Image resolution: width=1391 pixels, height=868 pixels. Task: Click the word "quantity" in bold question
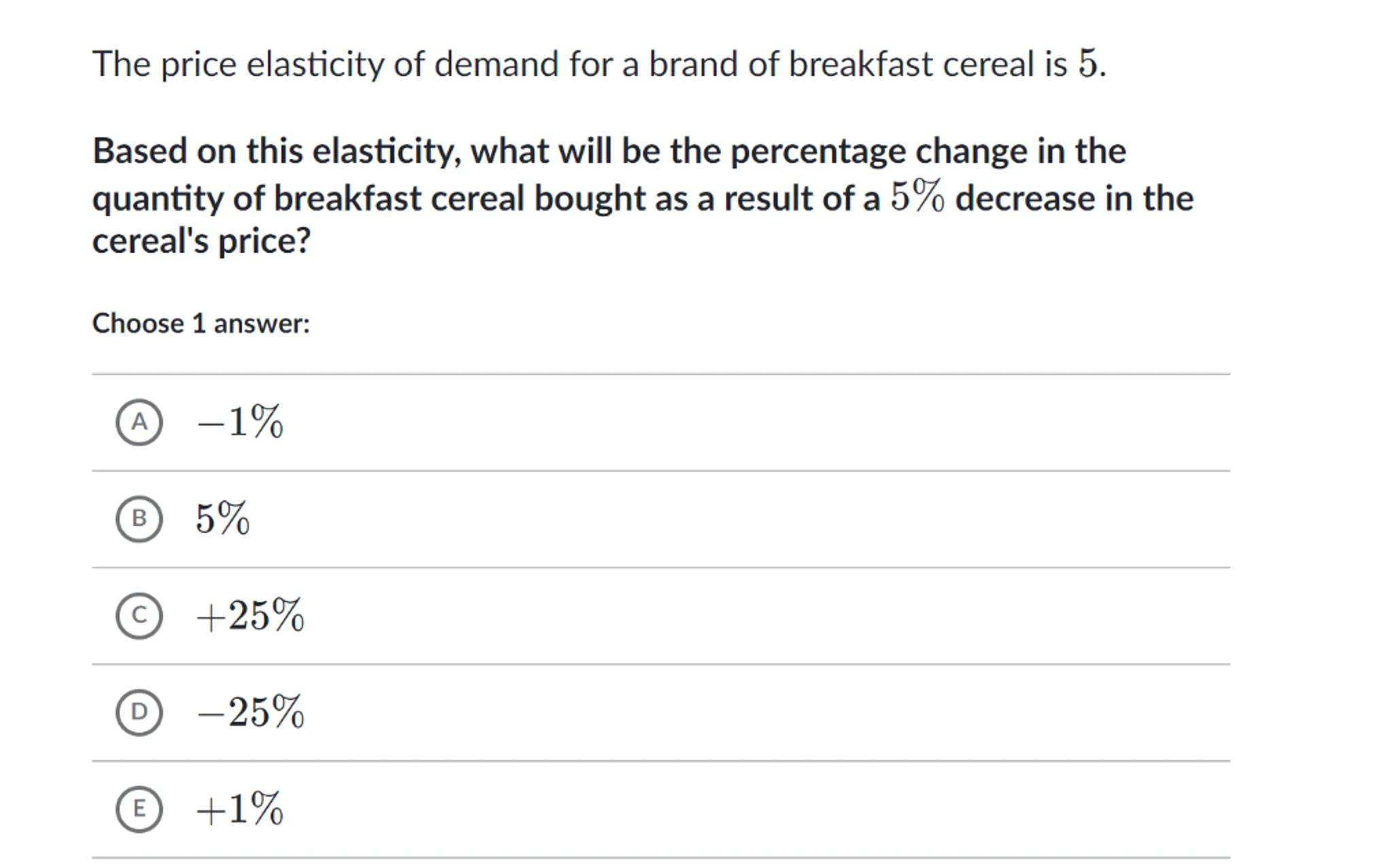[x=158, y=198]
